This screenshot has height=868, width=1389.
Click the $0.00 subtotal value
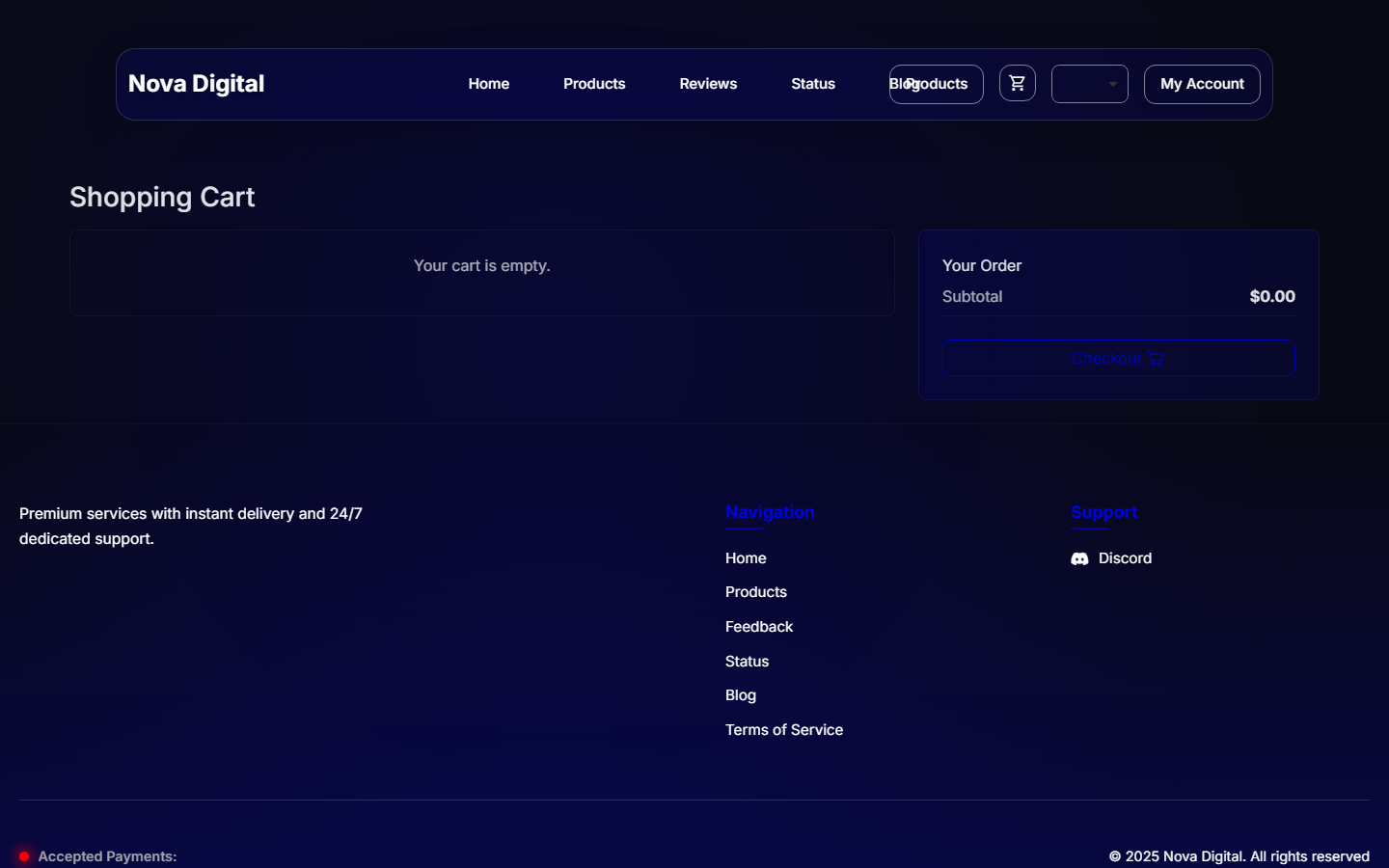tap(1272, 296)
